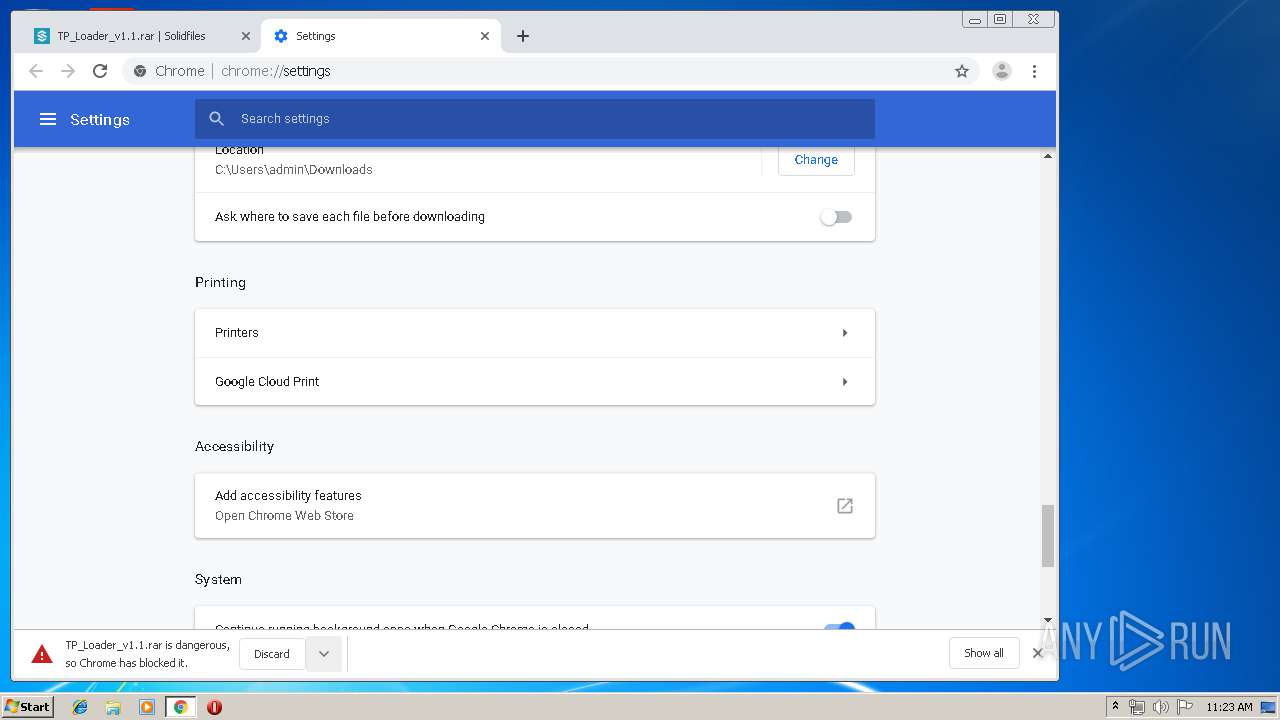Open the Settings hamburger menu

coord(48,119)
